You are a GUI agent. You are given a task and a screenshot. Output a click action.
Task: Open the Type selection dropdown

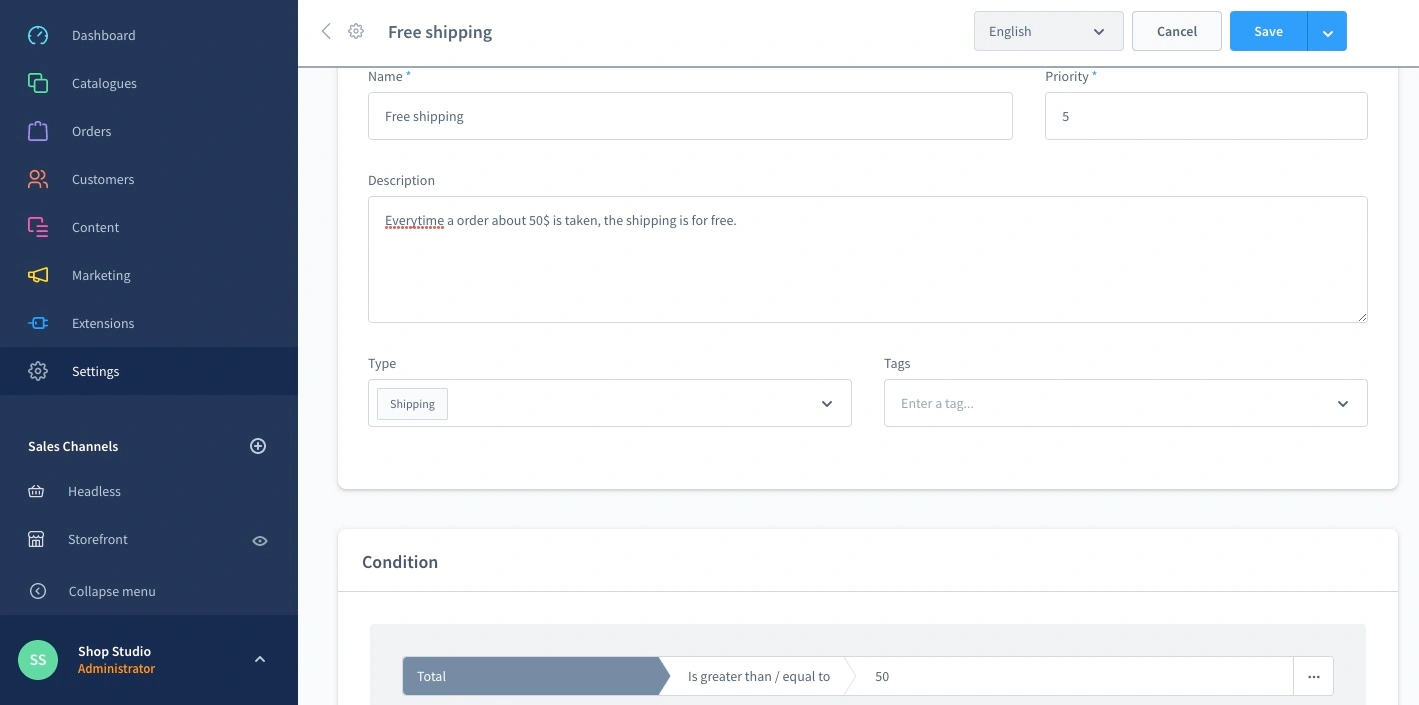coord(826,403)
